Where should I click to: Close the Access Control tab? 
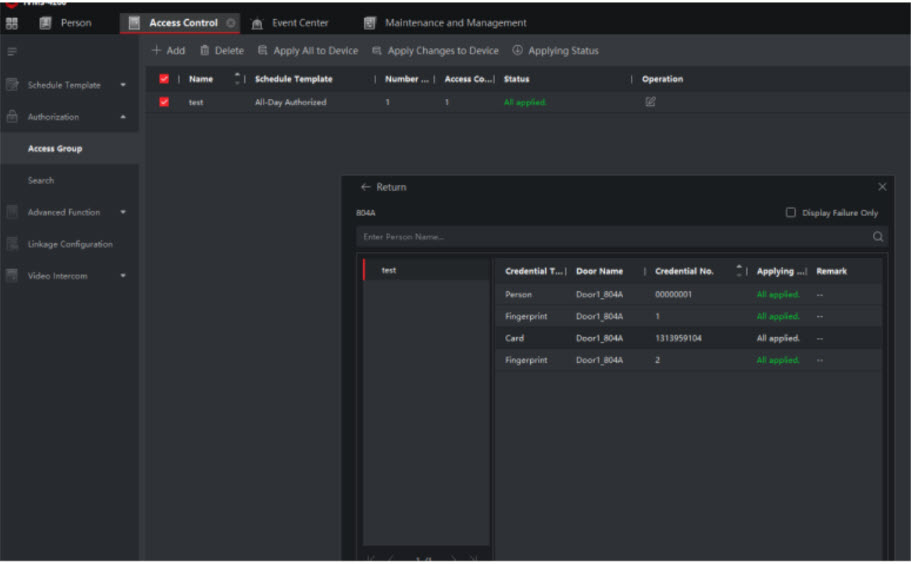click(x=231, y=23)
